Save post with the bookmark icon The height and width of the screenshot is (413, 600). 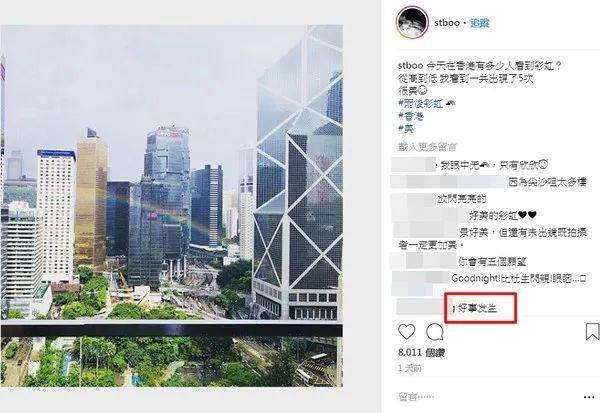pos(592,331)
